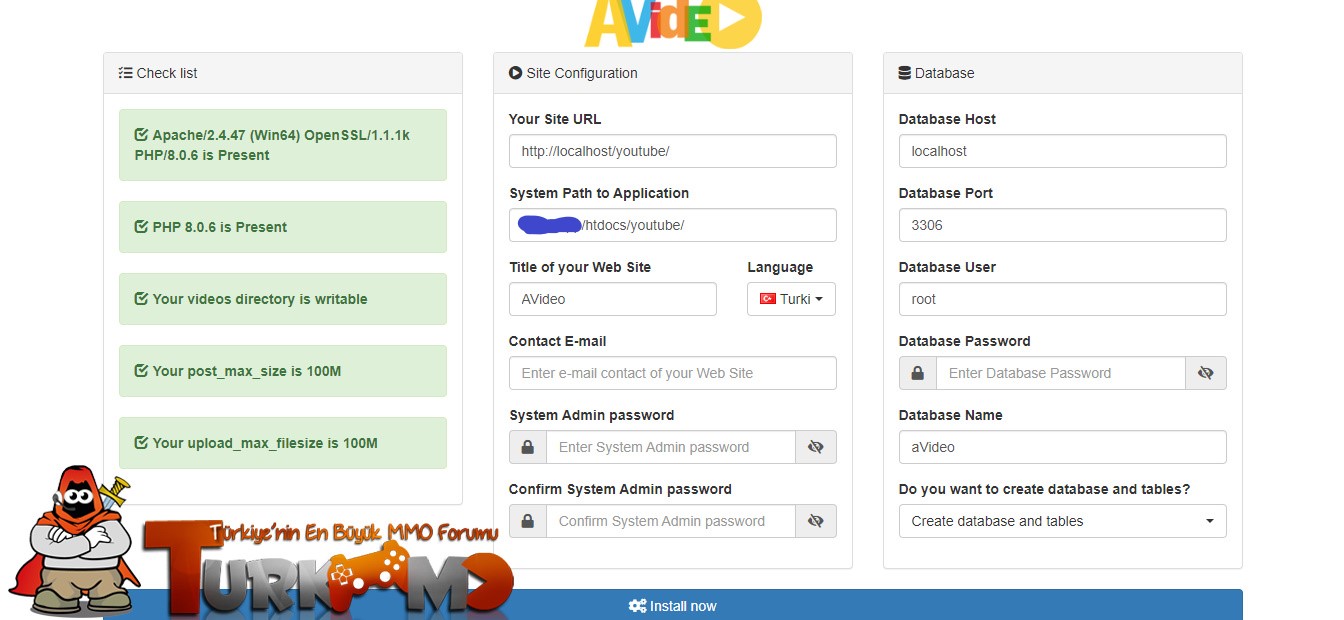The image size is (1344, 620).
Task: Click 'PHP 8.0.6 is Present' text
Action: pyautogui.click(x=220, y=227)
